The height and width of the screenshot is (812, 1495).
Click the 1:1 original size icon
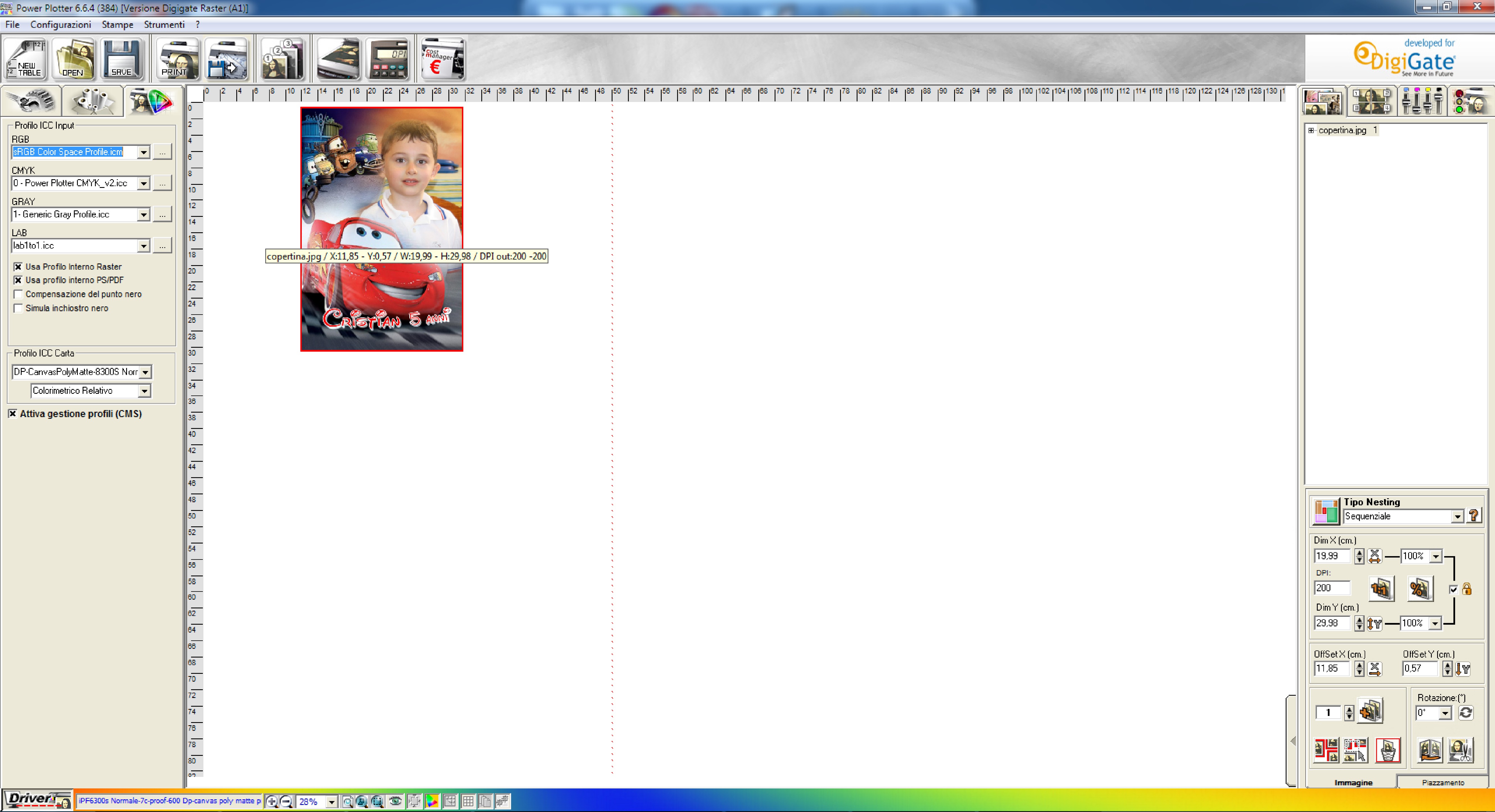pos(1381,589)
